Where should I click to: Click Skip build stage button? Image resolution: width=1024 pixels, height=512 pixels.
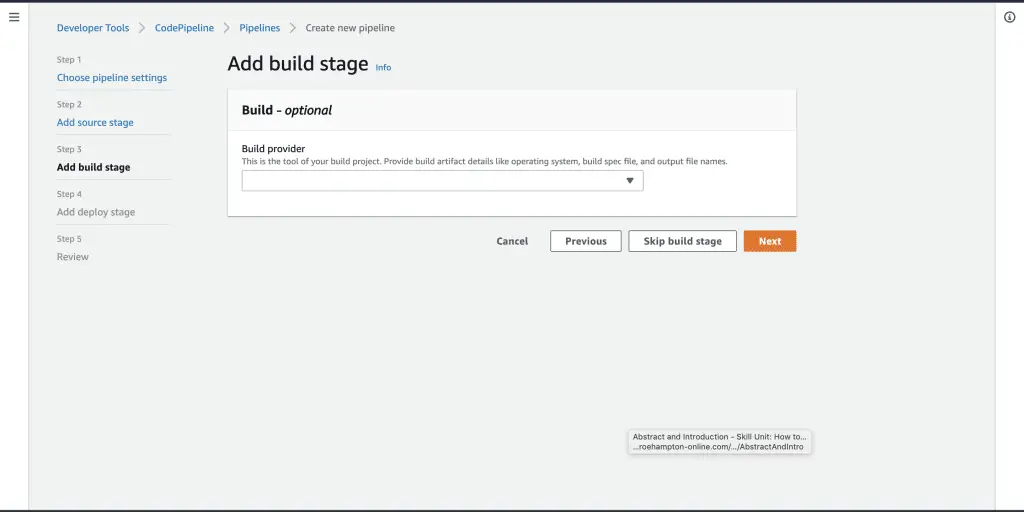[682, 241]
